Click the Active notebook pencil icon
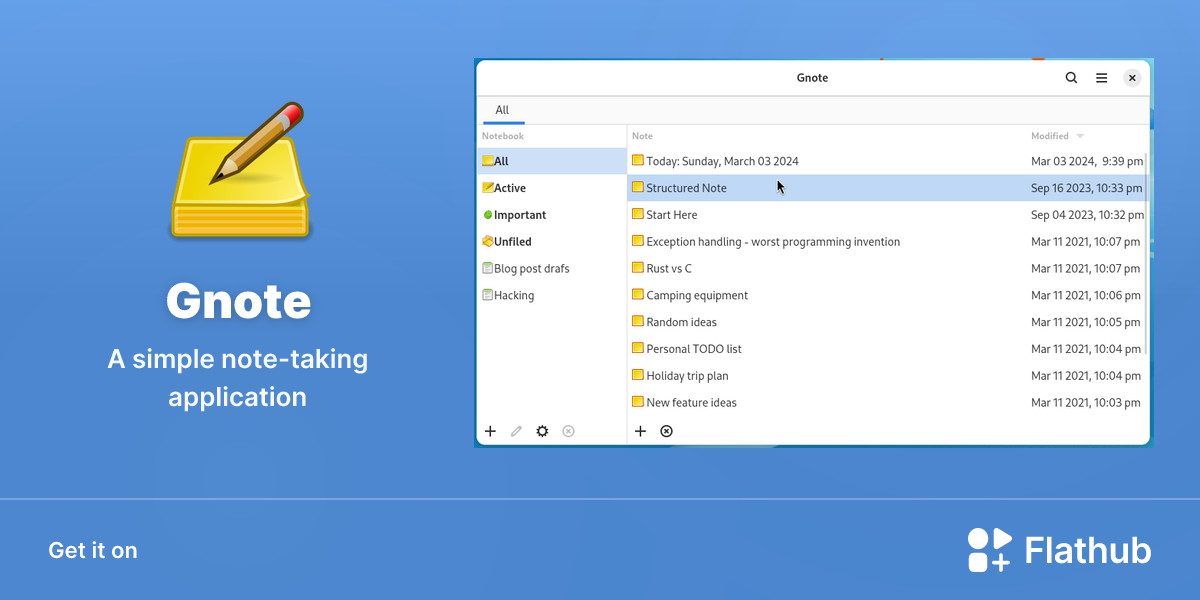 click(488, 188)
